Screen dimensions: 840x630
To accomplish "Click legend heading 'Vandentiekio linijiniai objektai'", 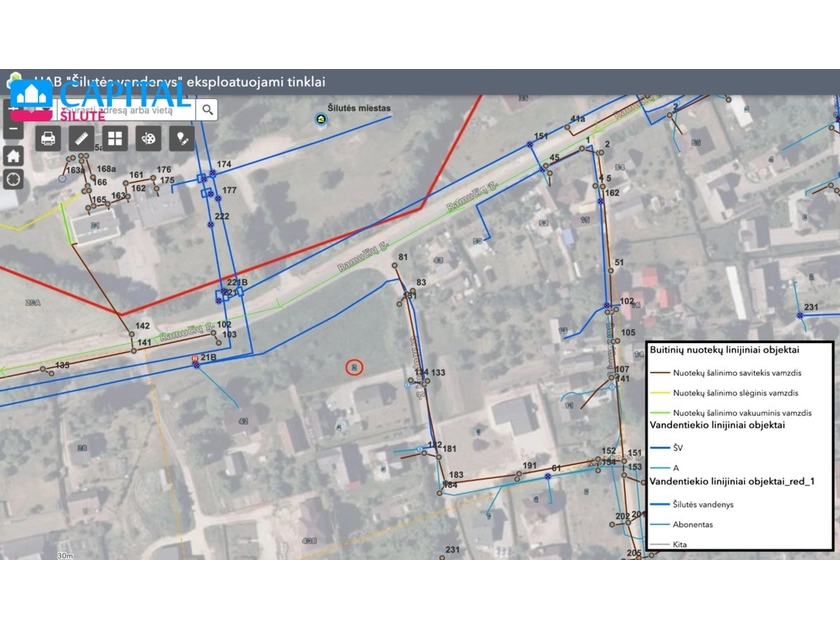I will pyautogui.click(x=717, y=425).
